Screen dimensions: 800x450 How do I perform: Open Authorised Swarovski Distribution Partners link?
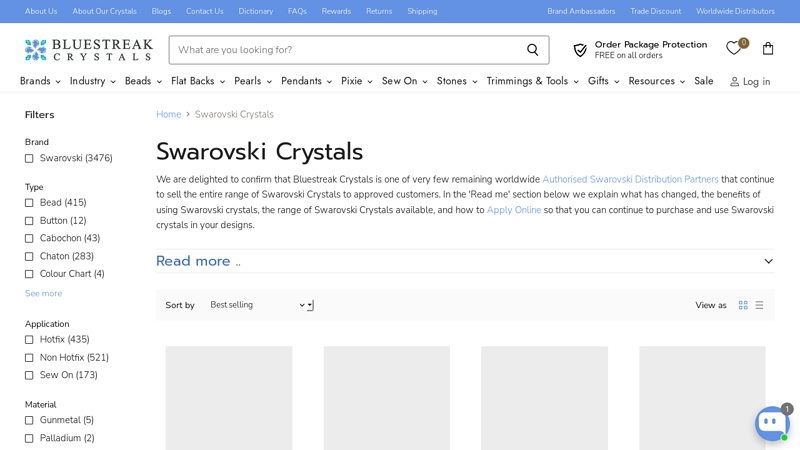(x=630, y=180)
